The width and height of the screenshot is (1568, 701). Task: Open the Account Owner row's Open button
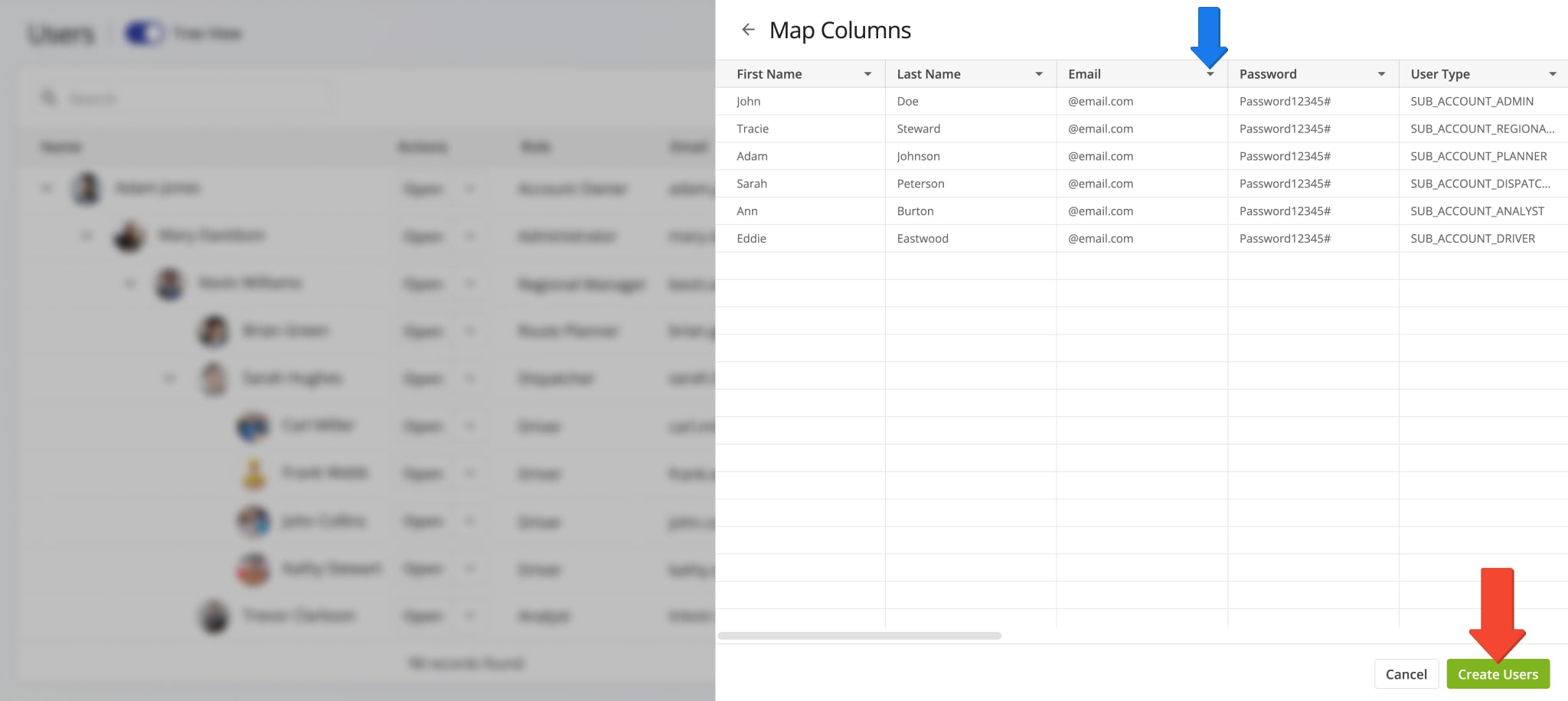coord(423,189)
